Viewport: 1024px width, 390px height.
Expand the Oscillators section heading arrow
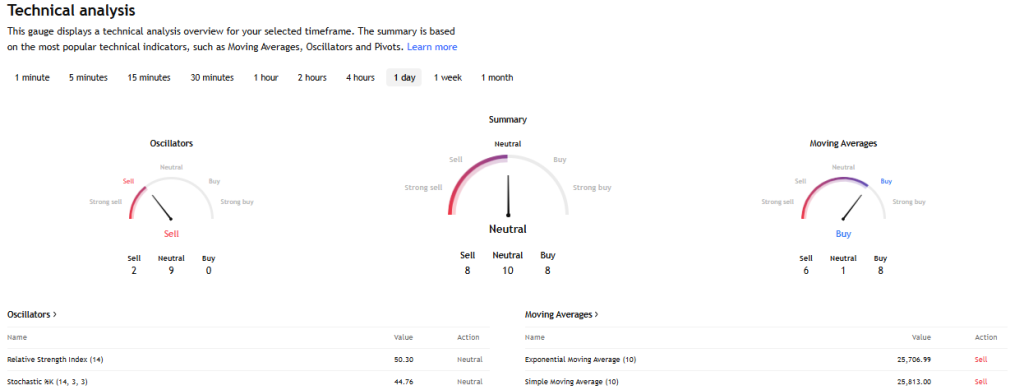tap(54, 315)
